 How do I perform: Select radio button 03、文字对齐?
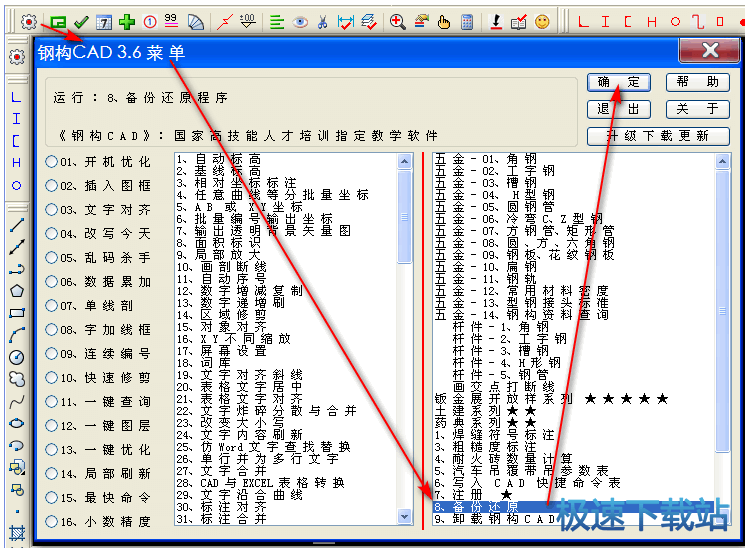tap(51, 210)
